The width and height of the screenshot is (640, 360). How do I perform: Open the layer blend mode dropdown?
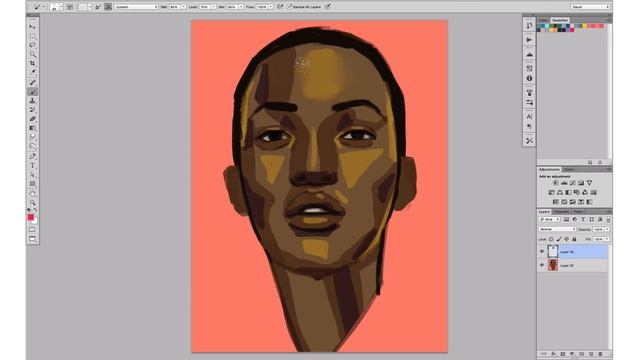coord(558,229)
